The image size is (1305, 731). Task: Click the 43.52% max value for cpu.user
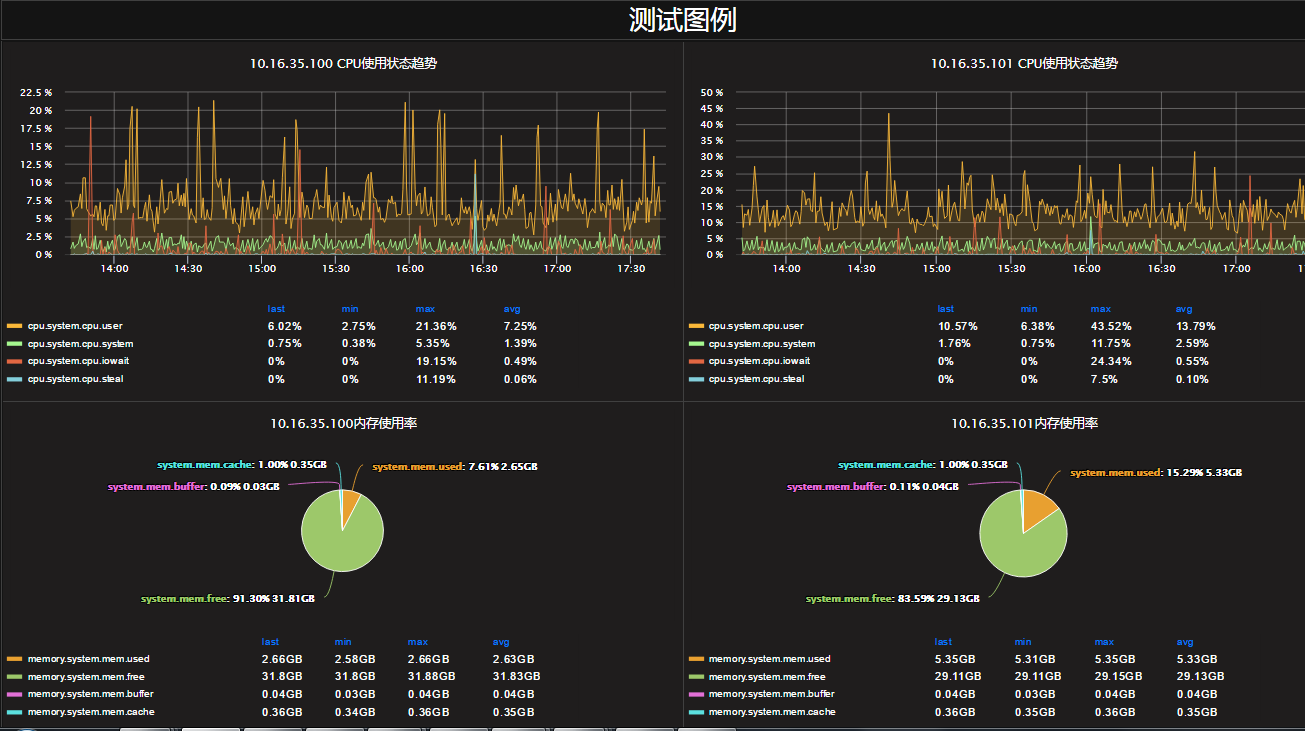click(1111, 326)
